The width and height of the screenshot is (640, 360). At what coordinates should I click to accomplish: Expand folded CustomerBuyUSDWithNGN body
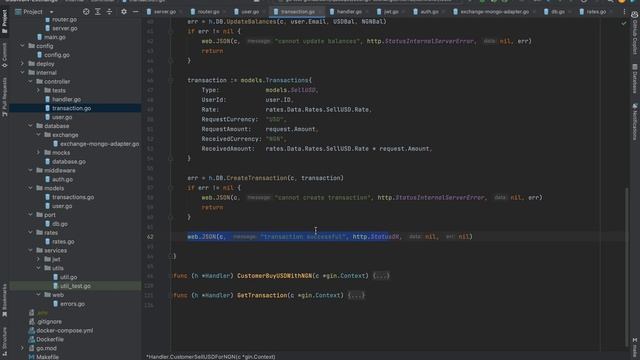381,276
